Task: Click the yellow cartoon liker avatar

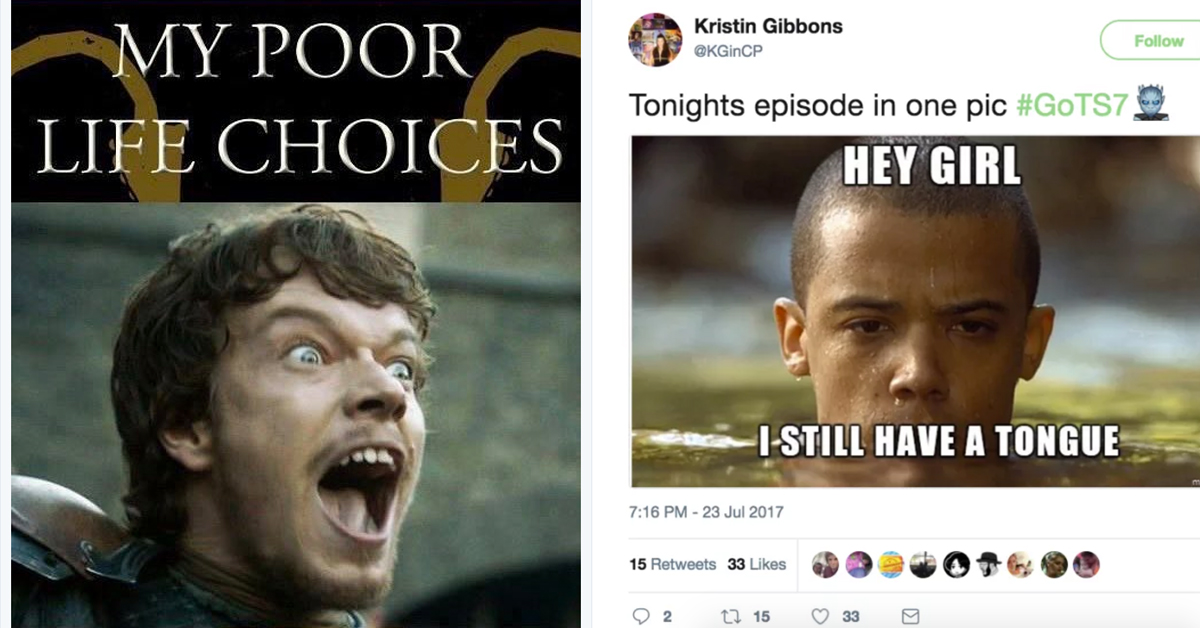Action: pyautogui.click(x=890, y=564)
